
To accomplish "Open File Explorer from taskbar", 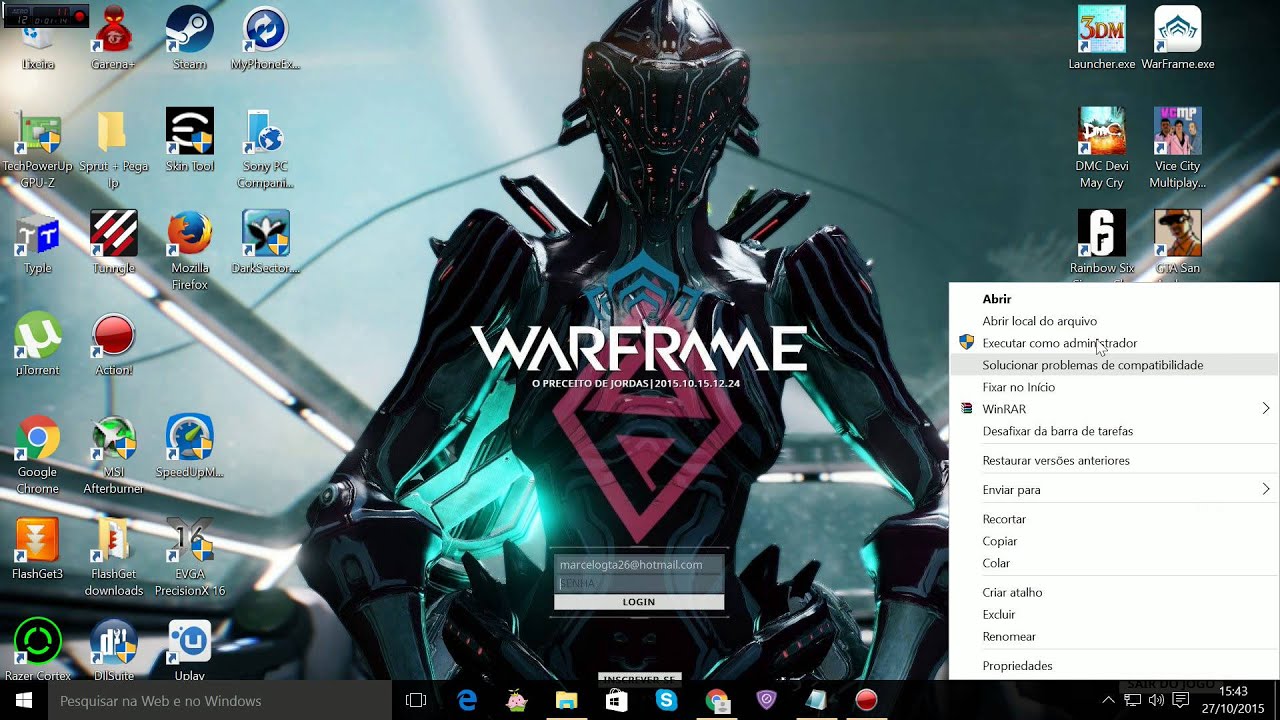I will click(567, 700).
